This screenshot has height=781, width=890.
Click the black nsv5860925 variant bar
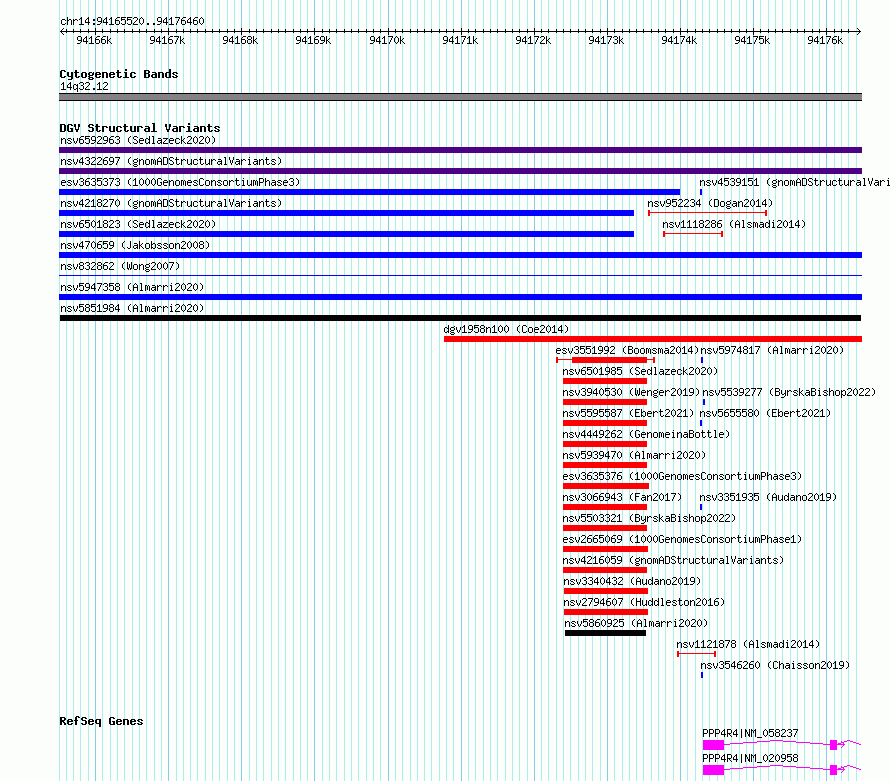tap(605, 633)
